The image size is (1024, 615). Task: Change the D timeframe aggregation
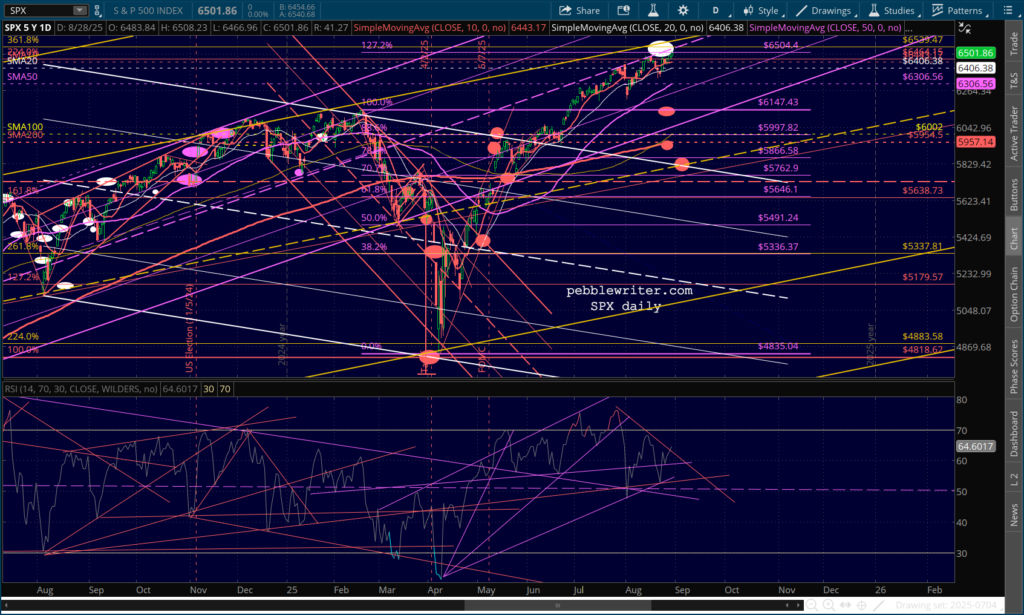click(x=716, y=10)
